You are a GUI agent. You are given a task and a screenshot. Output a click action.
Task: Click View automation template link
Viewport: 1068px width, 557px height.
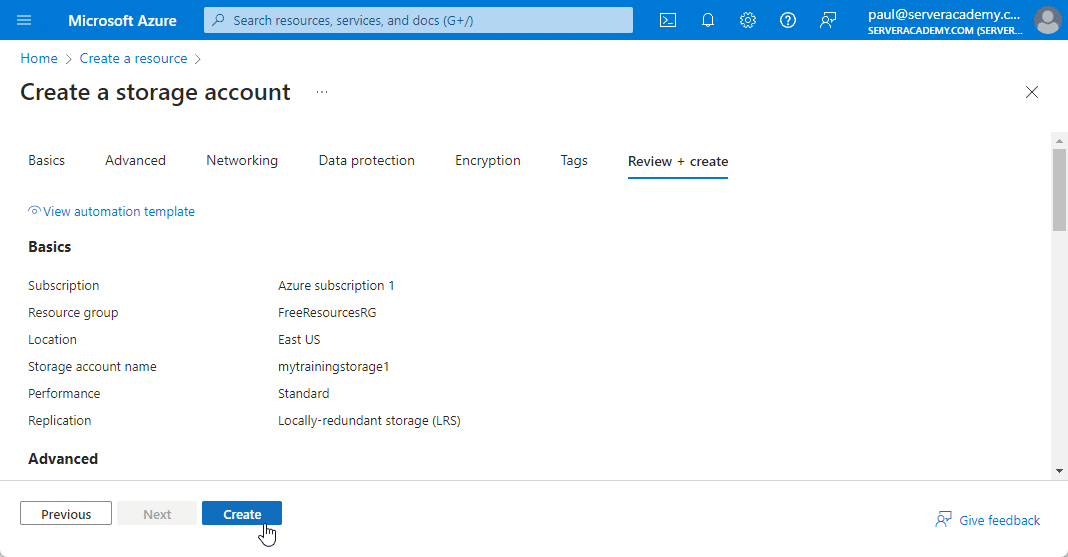pyautogui.click(x=118, y=211)
